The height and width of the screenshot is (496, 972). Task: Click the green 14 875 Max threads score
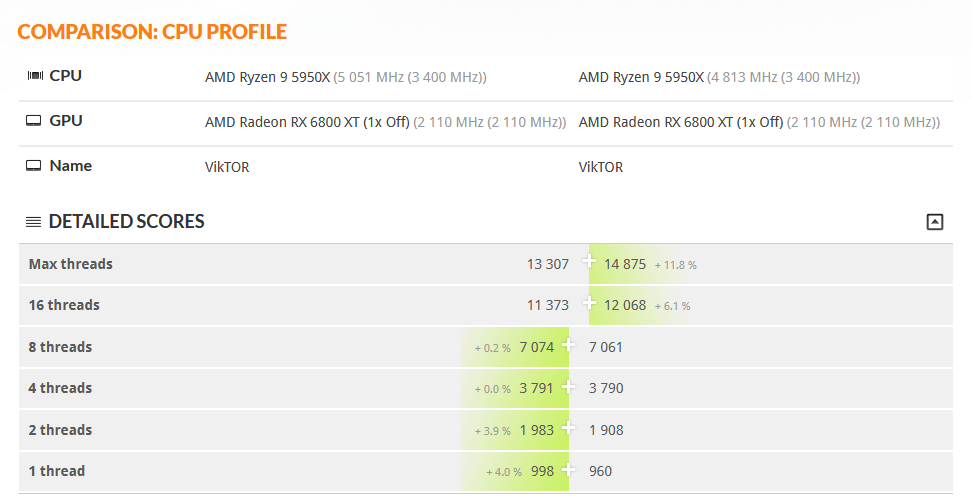coord(625,264)
